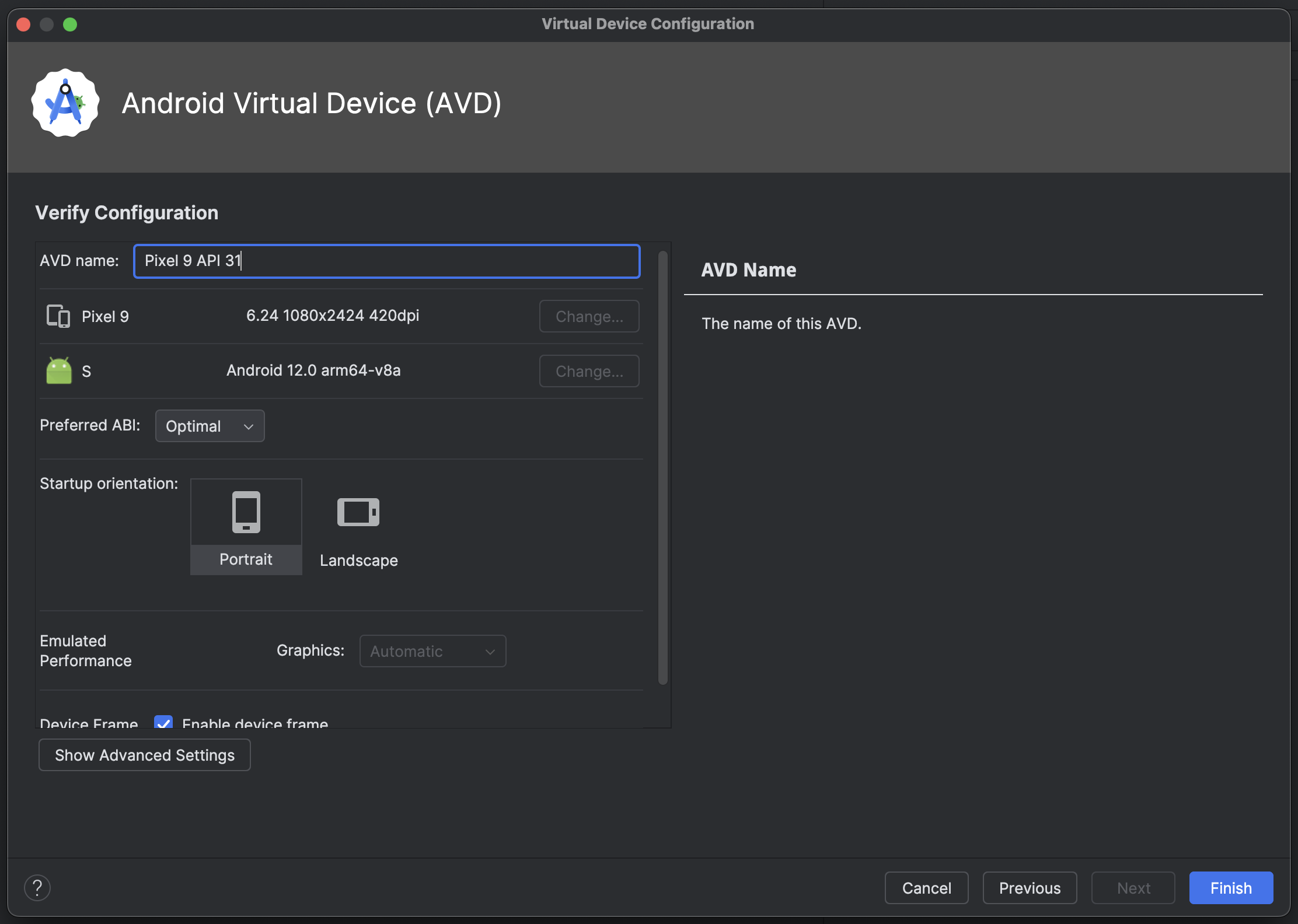This screenshot has height=924, width=1298.
Task: Click Change button for Pixel 9 device
Action: tap(589, 316)
